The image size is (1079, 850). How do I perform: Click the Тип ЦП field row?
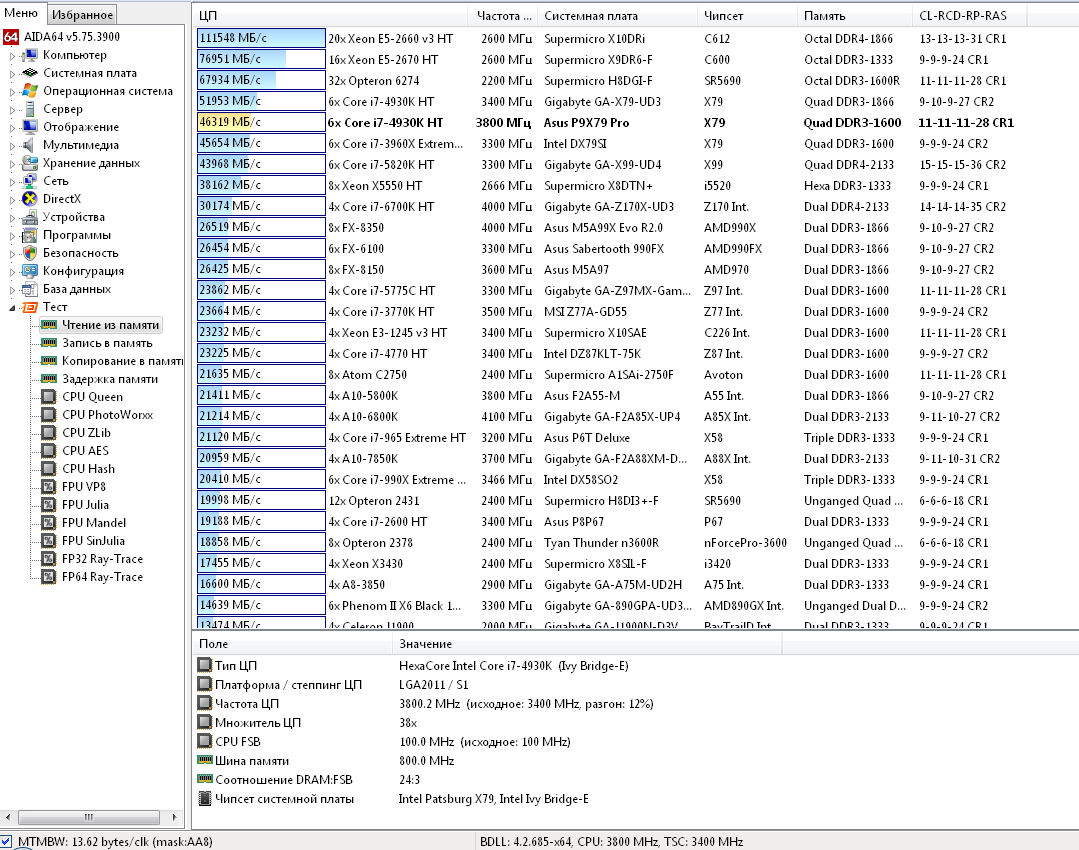(x=413, y=666)
